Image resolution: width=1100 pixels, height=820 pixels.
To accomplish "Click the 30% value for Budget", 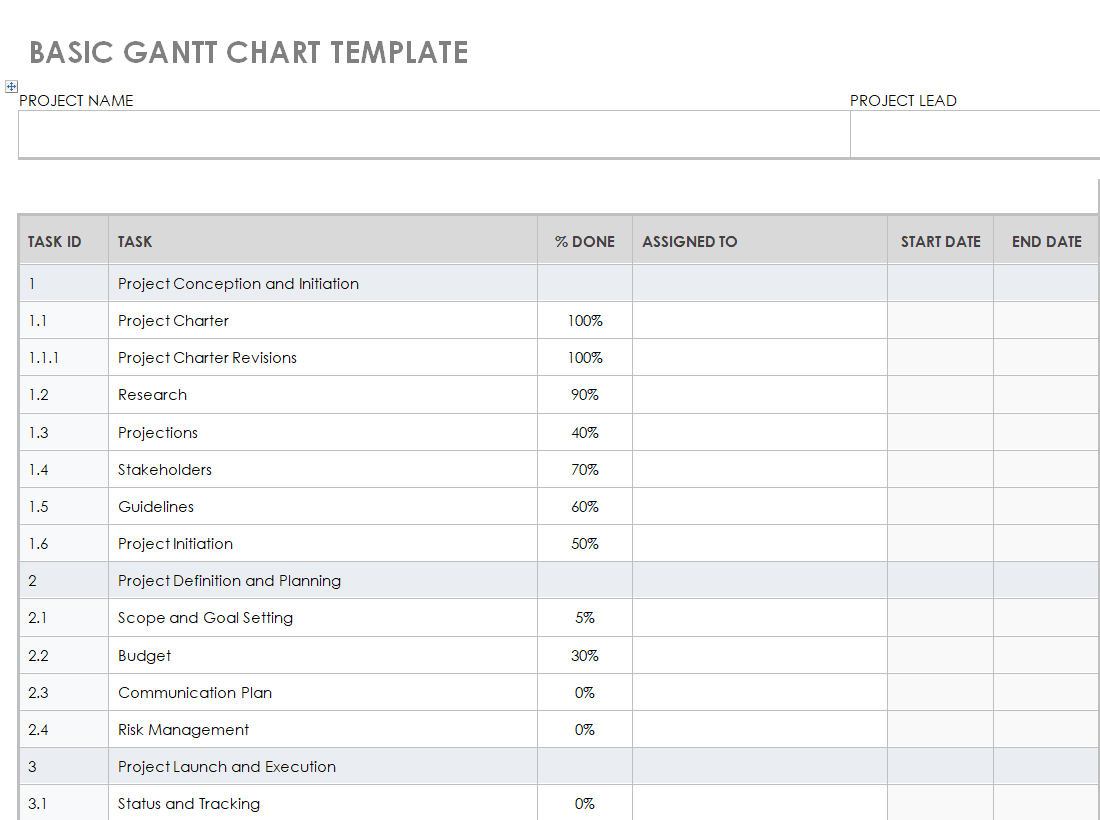I will tap(584, 656).
